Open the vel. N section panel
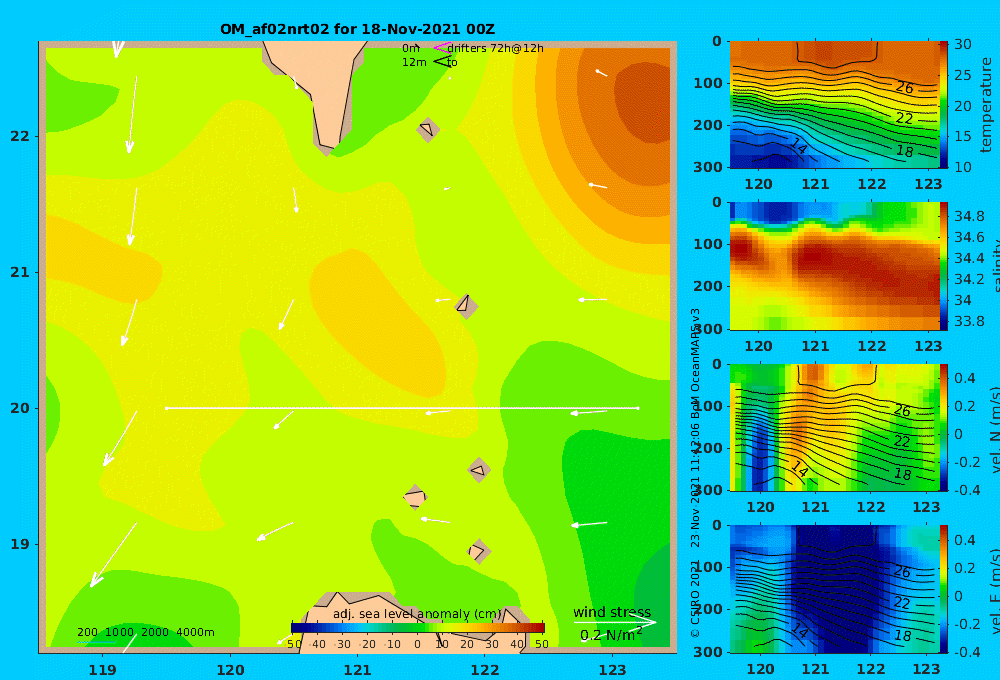1000x680 pixels. 835,427
